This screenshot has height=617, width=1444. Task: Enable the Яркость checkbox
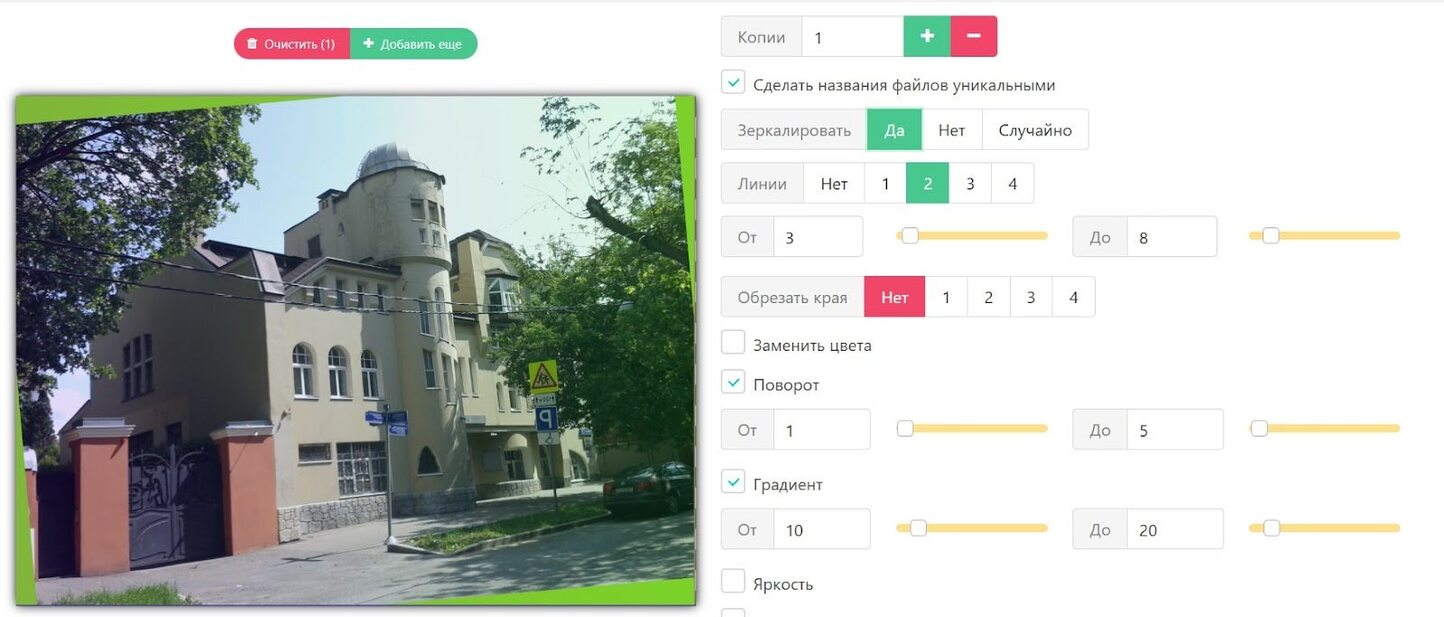tap(733, 582)
